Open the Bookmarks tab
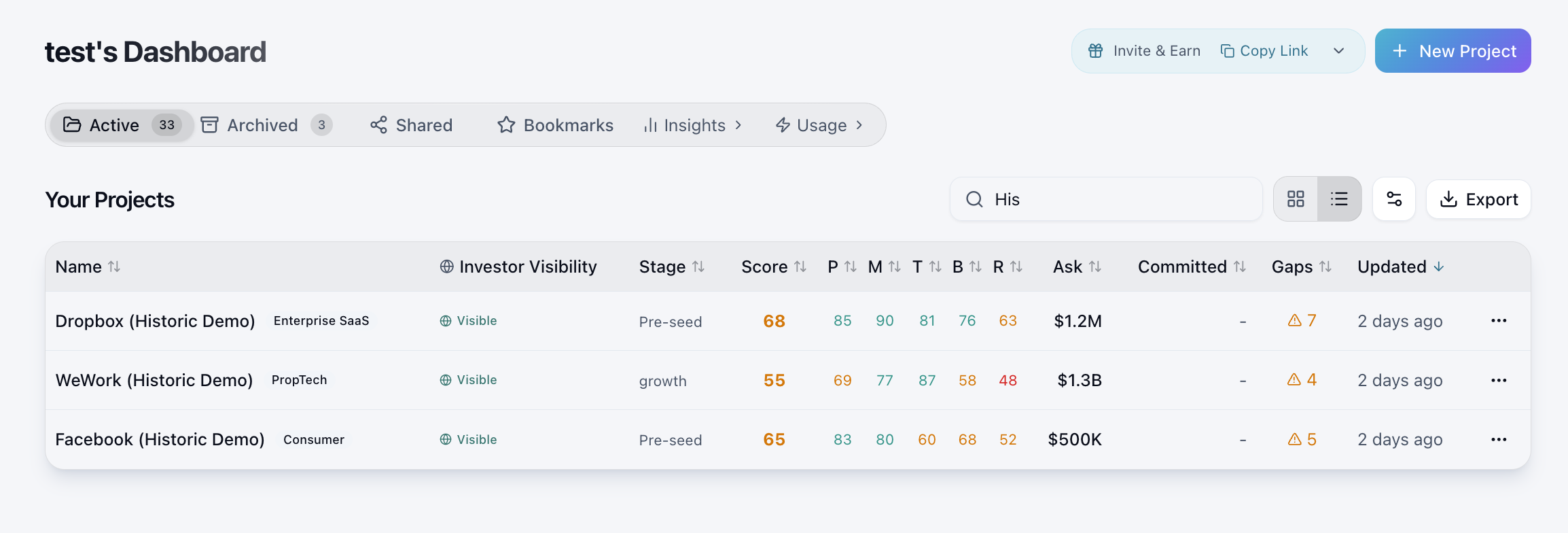This screenshot has width=1568, height=533. (x=555, y=125)
